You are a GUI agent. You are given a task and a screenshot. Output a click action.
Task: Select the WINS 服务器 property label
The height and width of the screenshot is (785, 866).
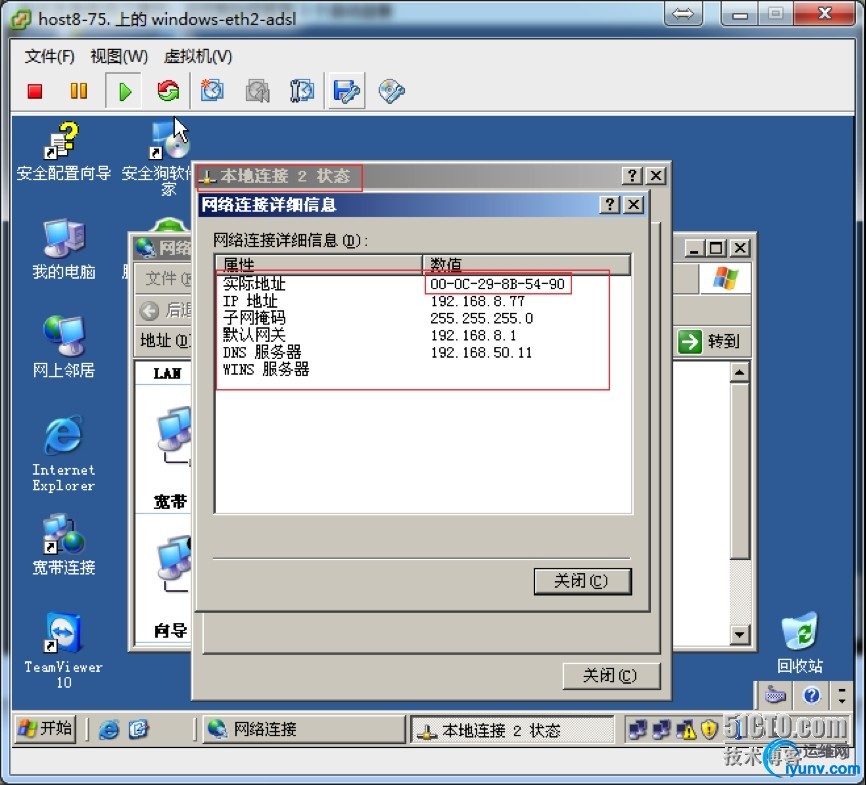pyautogui.click(x=266, y=370)
